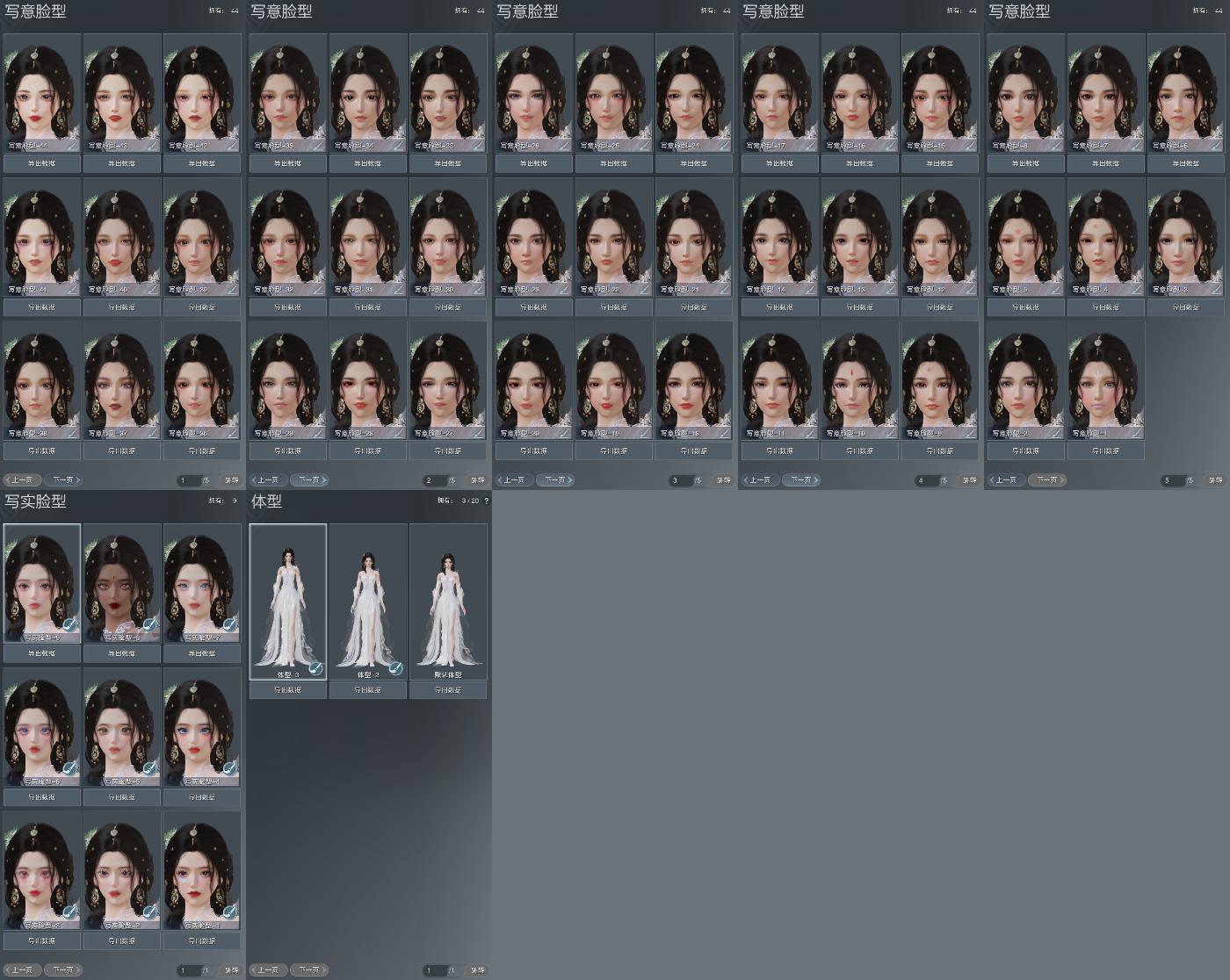The height and width of the screenshot is (980, 1230).
Task: Click the edit icon on the dark-skinned 写实脸型-8 face
Action: [149, 624]
